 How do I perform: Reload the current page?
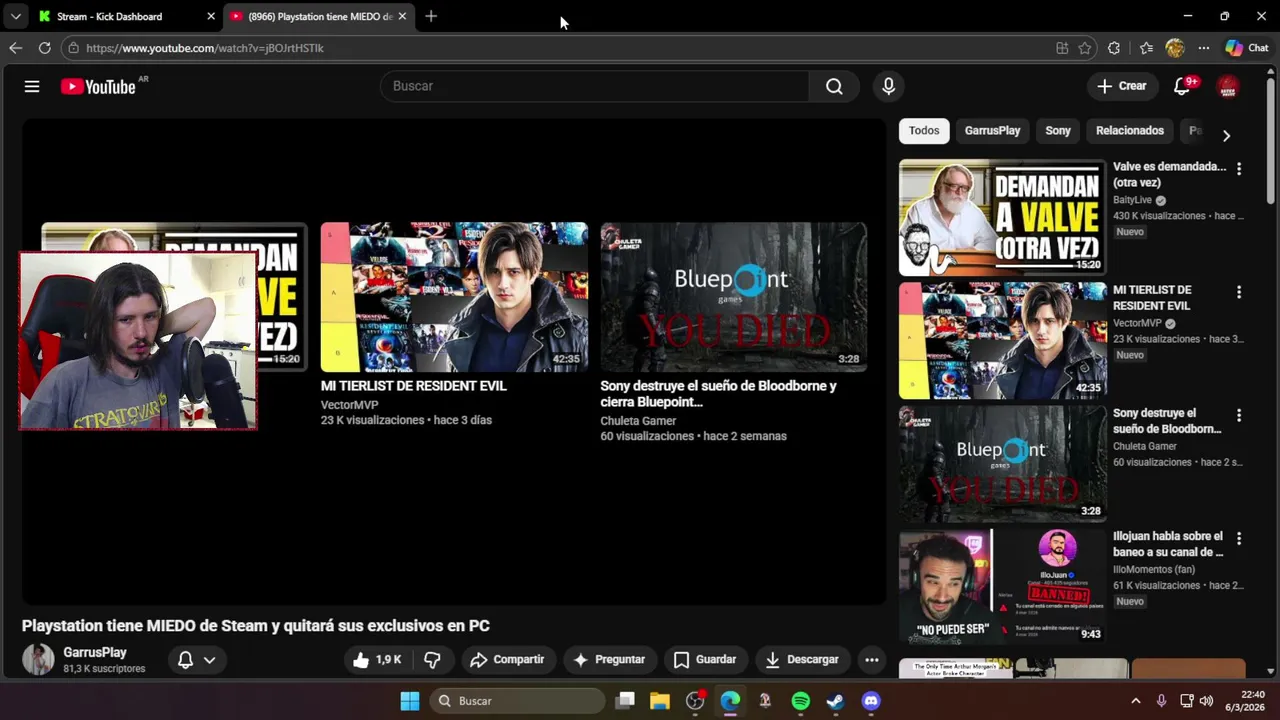tap(44, 48)
